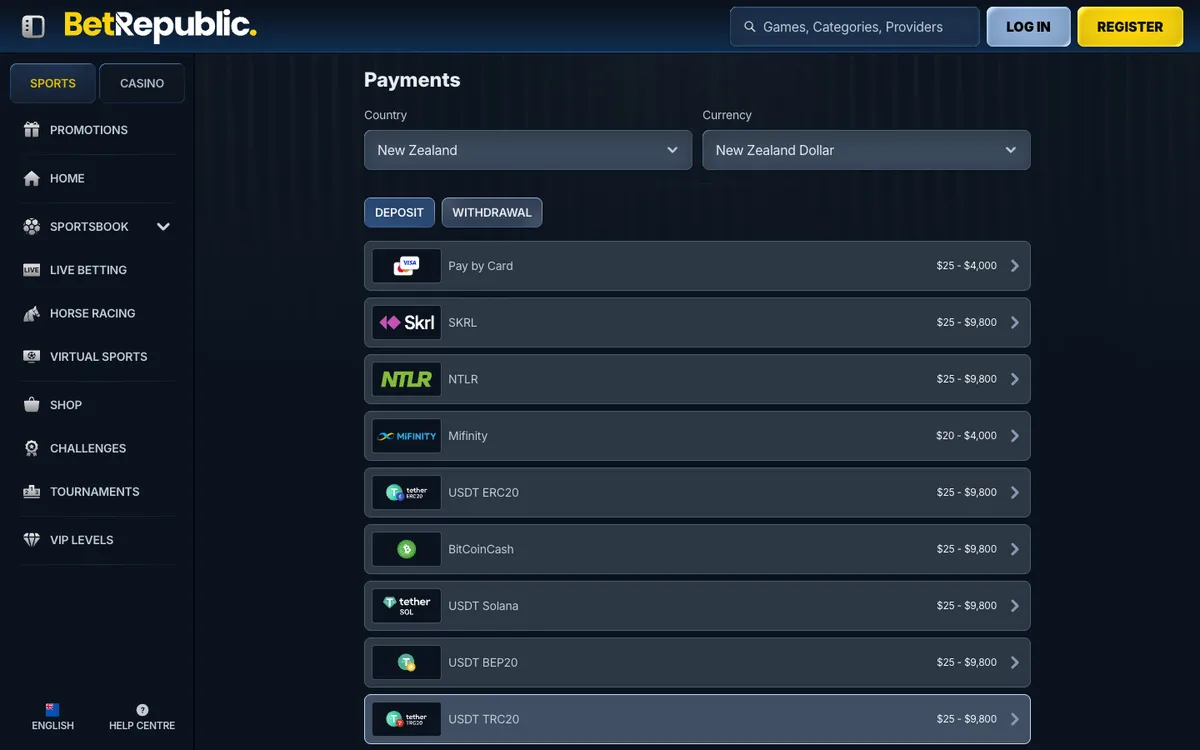
Task: Click the MiFinity logo thumbnail
Action: 407,436
